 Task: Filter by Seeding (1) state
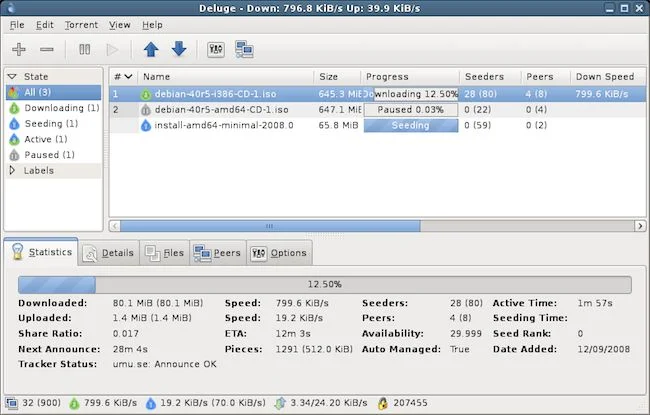pyautogui.click(x=53, y=124)
